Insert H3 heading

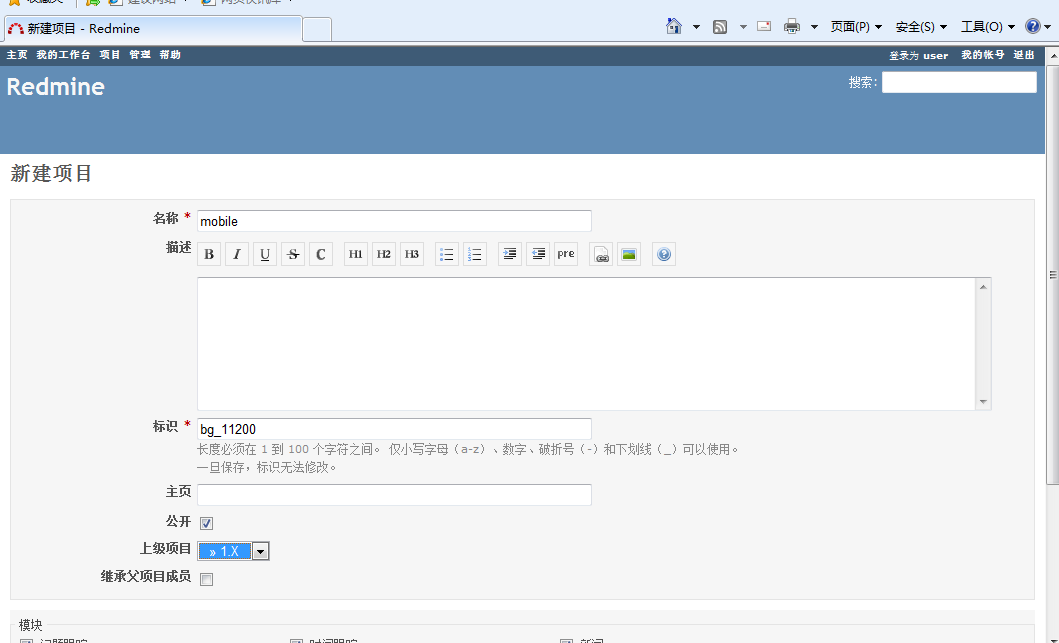[412, 254]
